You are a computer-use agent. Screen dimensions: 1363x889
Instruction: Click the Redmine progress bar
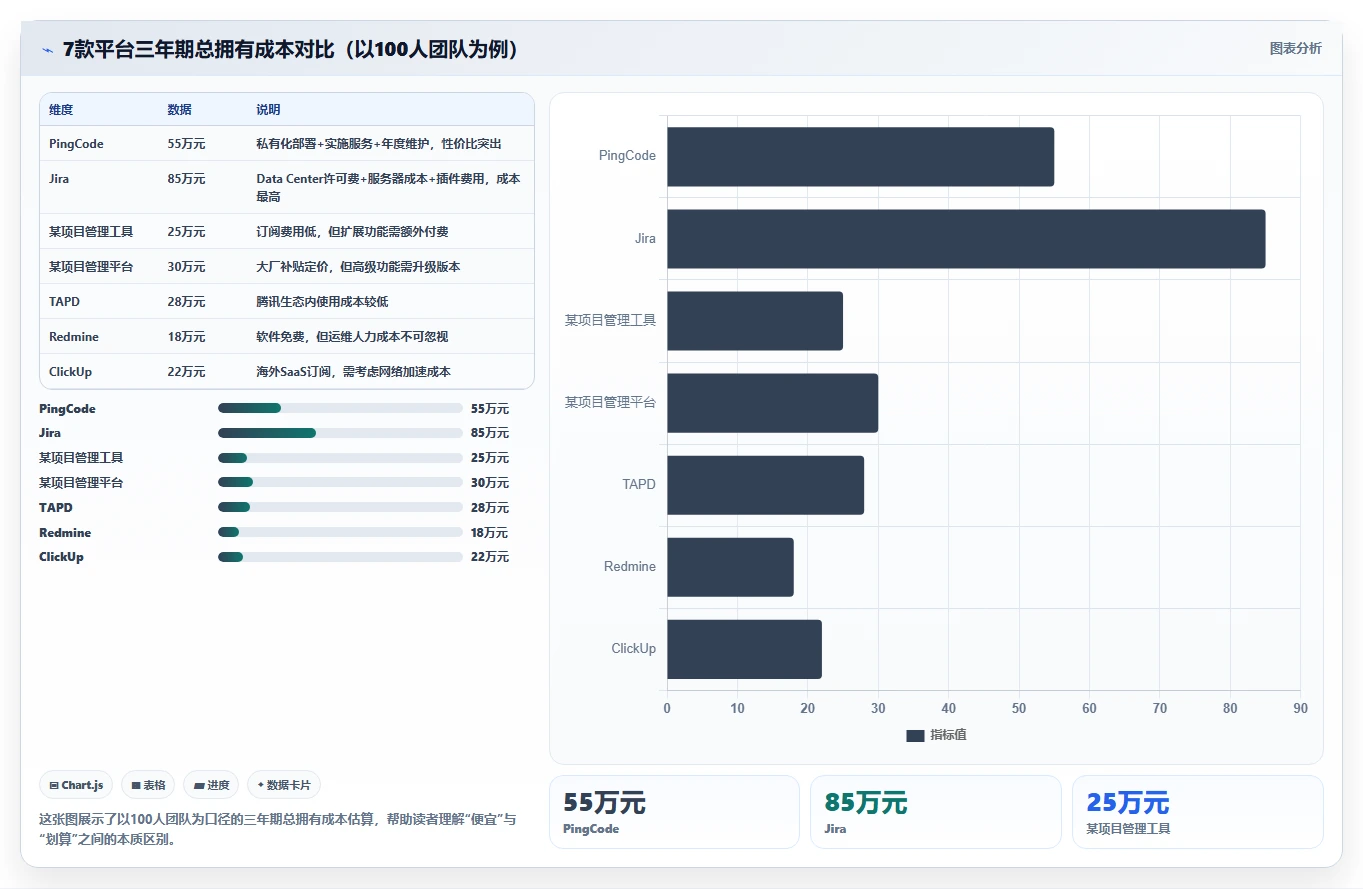point(340,532)
